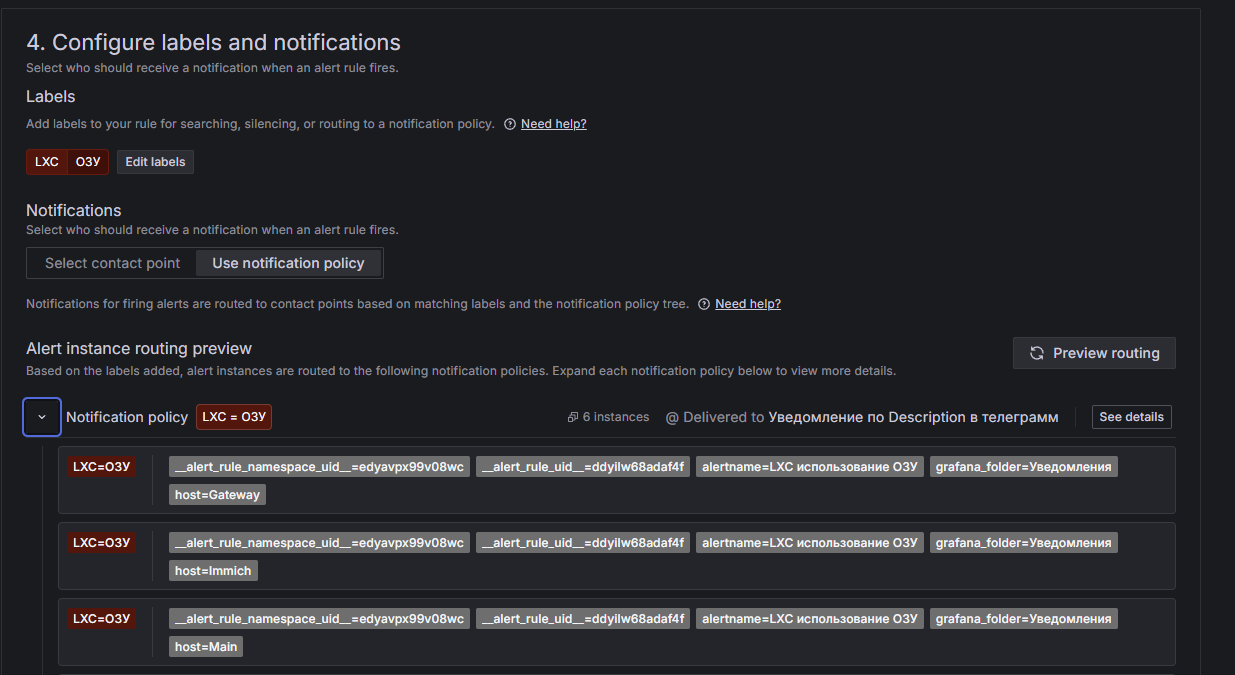This screenshot has height=675, width=1235.
Task: Click the 6 instances counter text
Action: point(615,417)
